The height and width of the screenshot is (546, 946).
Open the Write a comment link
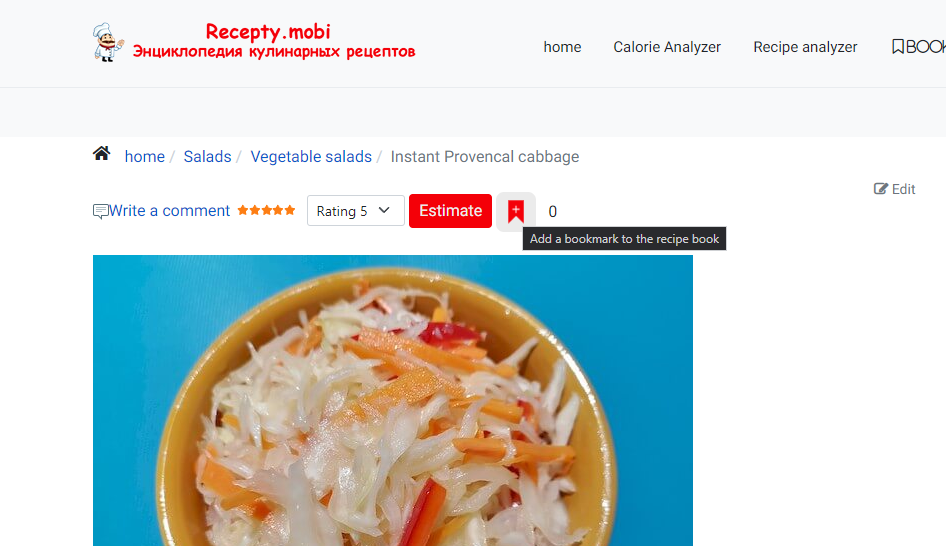tap(170, 211)
